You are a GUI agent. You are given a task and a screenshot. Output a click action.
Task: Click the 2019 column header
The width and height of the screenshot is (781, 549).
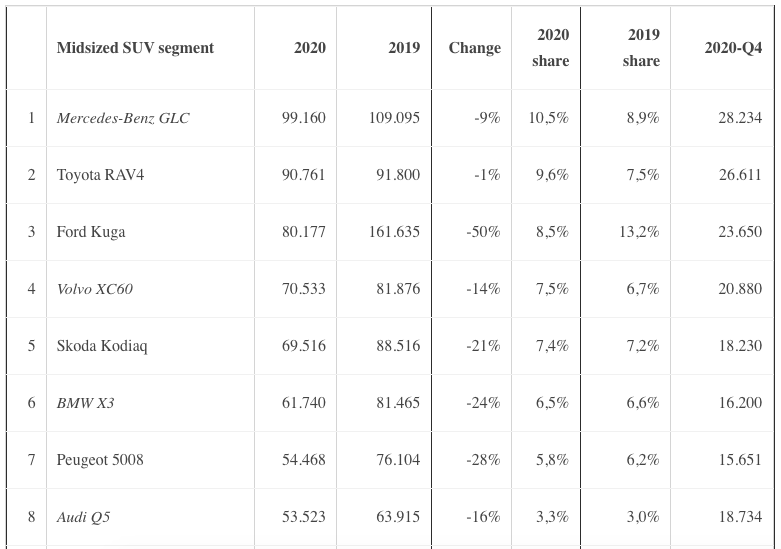(x=404, y=48)
